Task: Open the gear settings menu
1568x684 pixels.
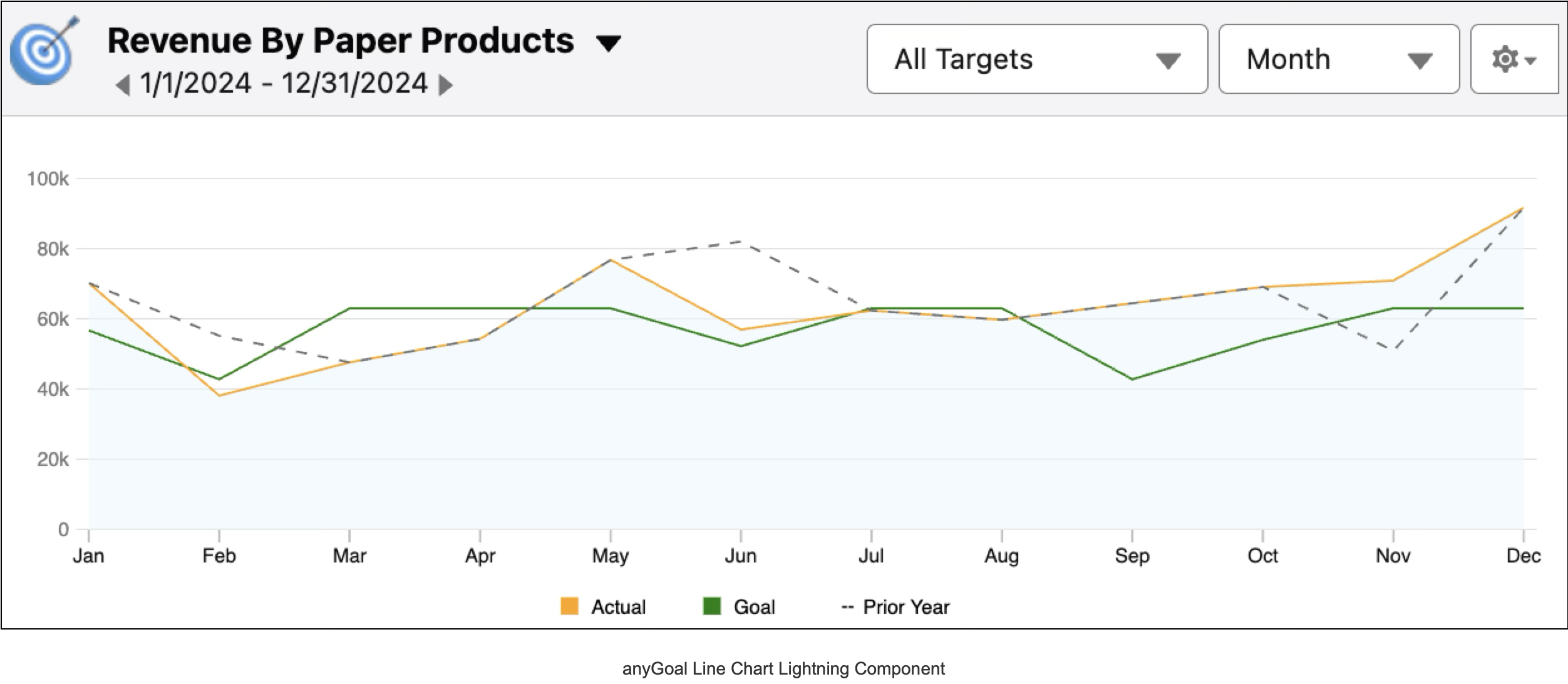Action: coord(1514,60)
